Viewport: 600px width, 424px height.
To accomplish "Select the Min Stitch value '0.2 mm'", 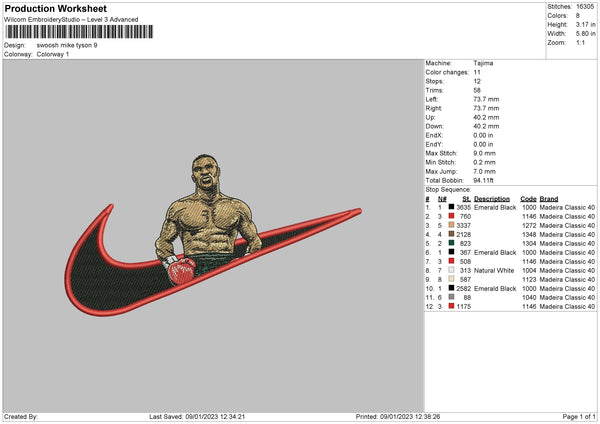I will click(x=484, y=162).
